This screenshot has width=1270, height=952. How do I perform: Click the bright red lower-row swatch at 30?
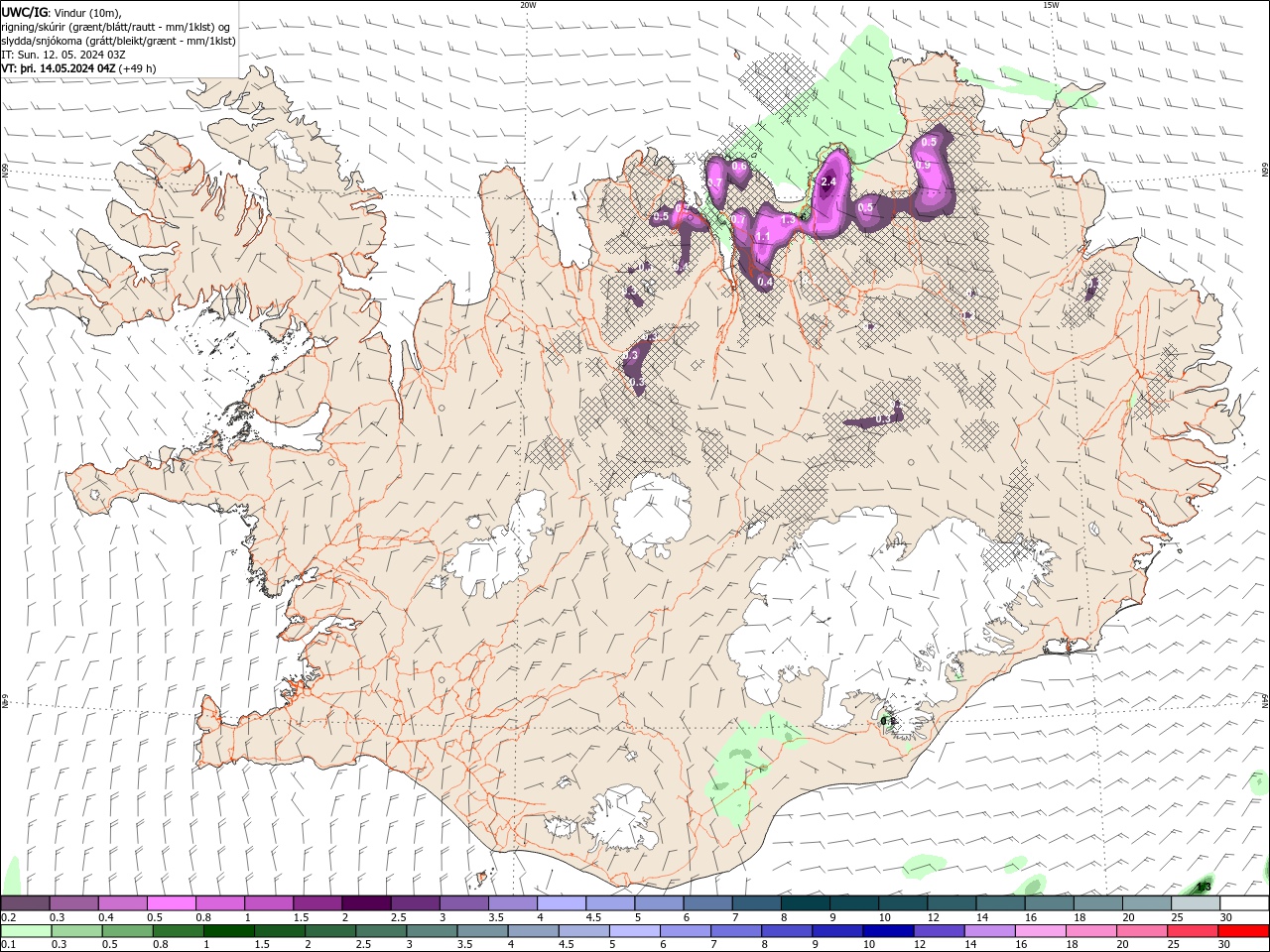(x=1242, y=931)
